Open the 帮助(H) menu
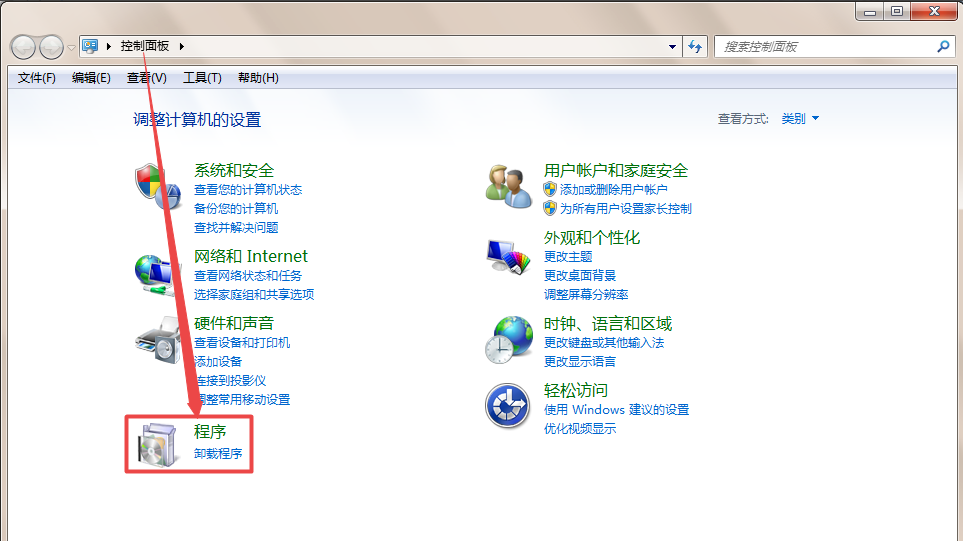The width and height of the screenshot is (963, 541). click(x=258, y=78)
